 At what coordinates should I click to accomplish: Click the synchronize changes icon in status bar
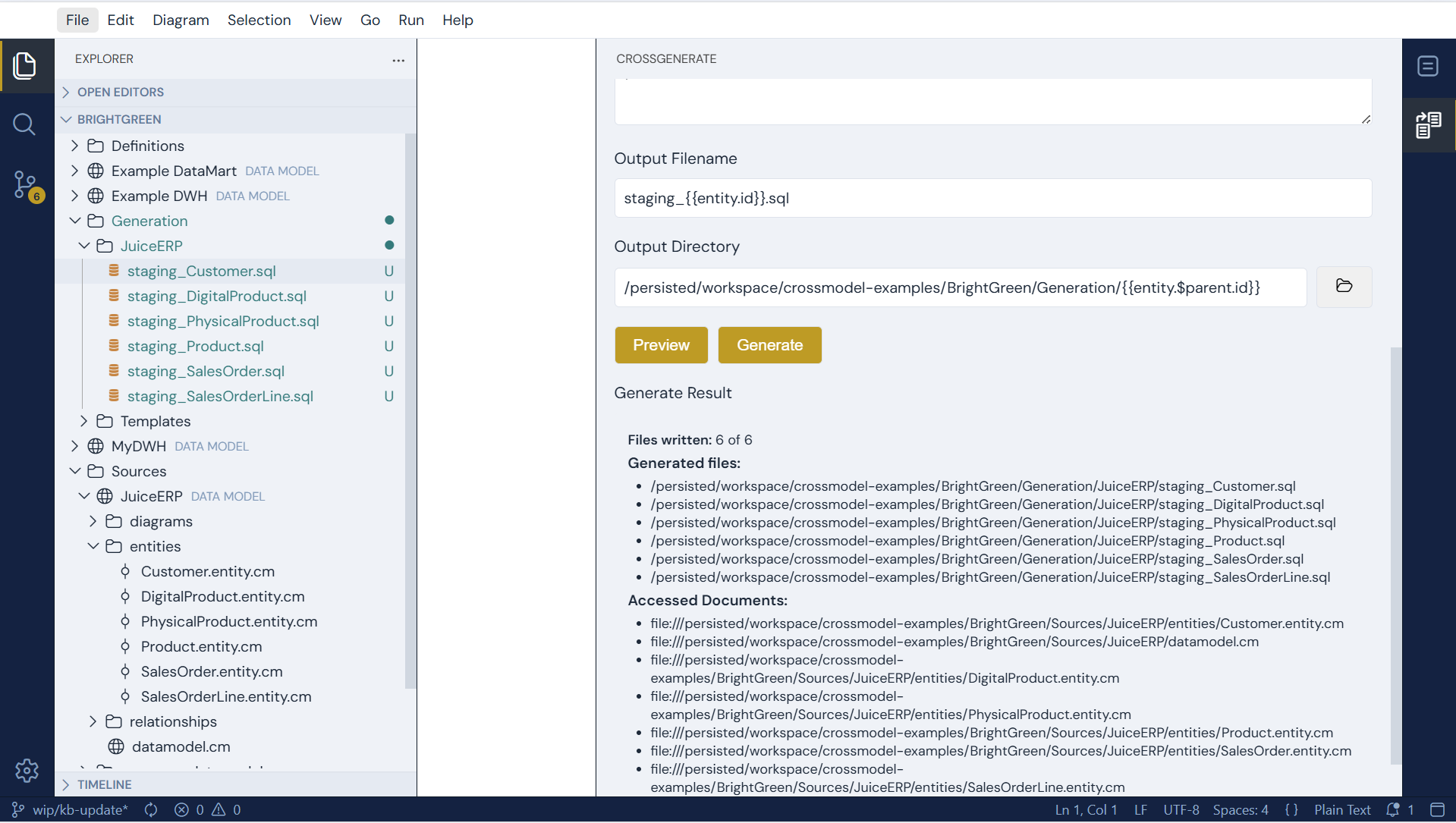[151, 809]
